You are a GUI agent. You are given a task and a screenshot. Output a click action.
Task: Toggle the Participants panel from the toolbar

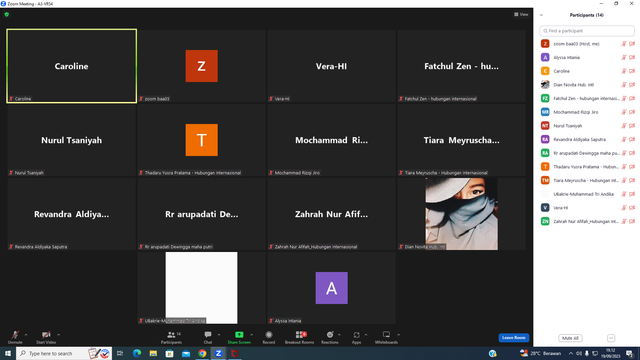tap(171, 337)
